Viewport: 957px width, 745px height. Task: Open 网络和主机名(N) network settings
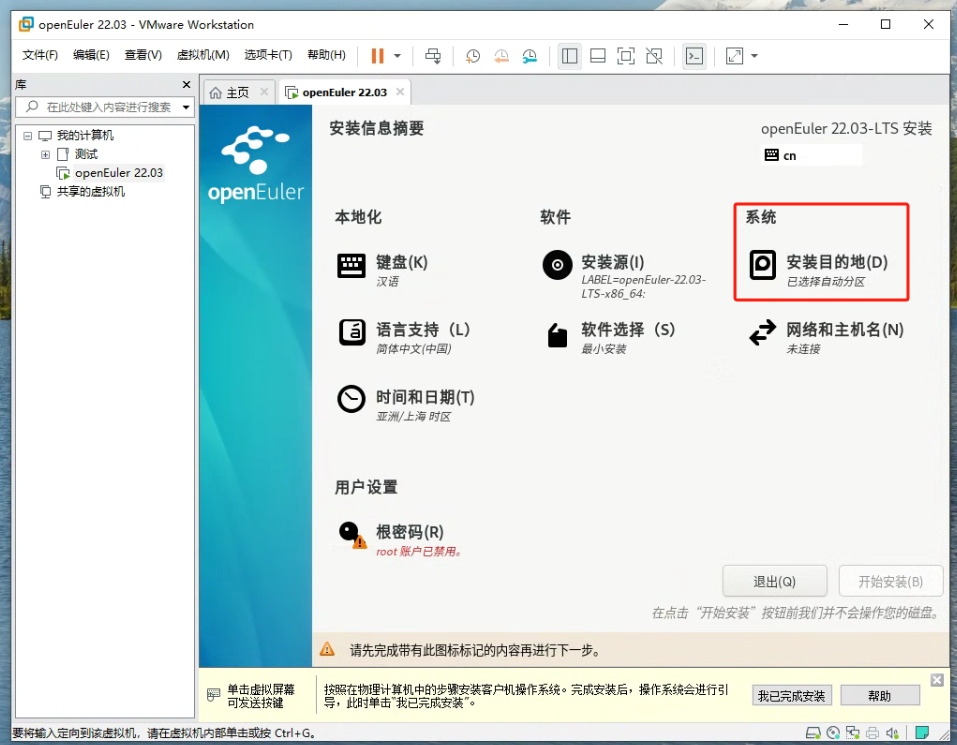[826, 337]
